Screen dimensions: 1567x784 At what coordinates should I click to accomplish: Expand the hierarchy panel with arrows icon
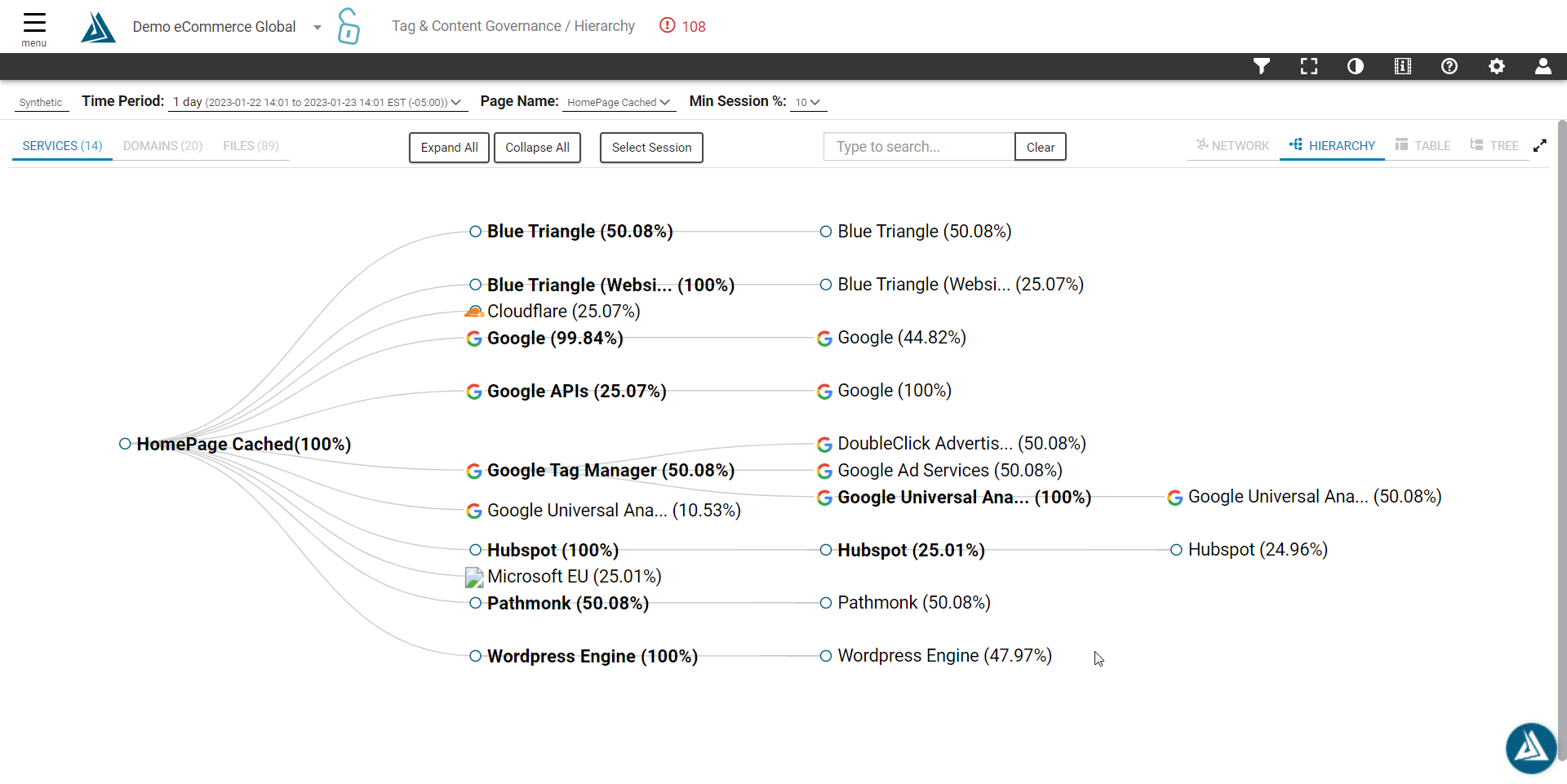[1540, 145]
